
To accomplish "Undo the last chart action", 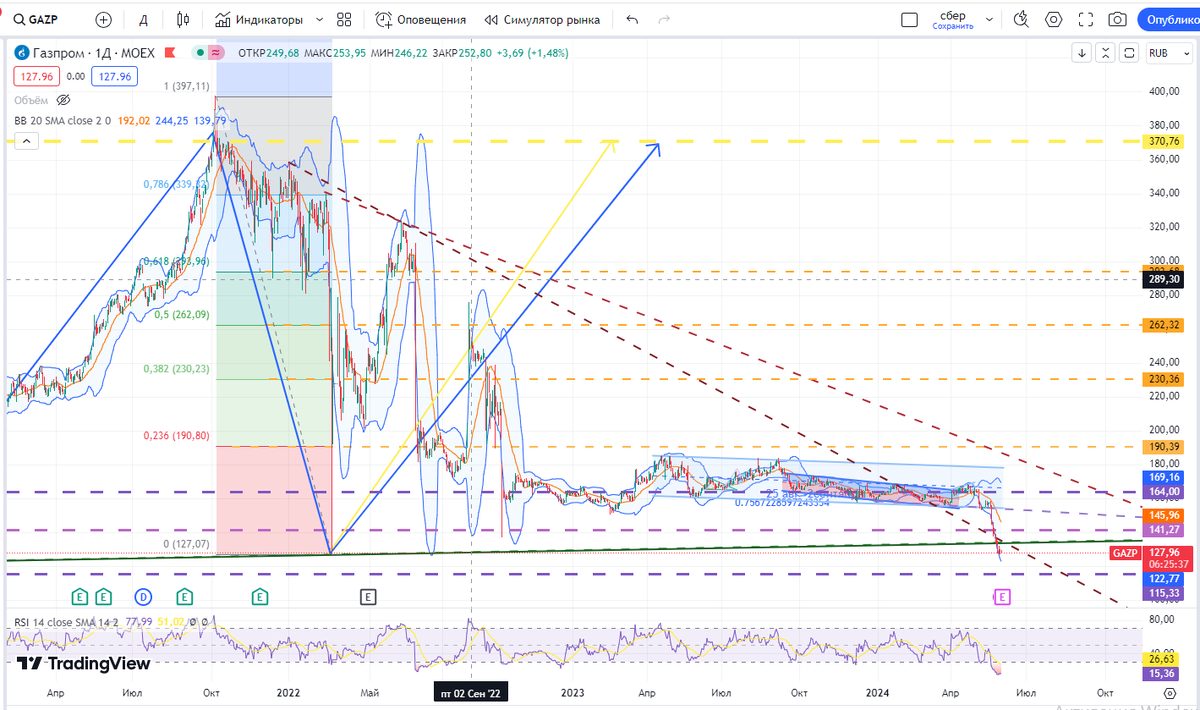I will [x=631, y=19].
